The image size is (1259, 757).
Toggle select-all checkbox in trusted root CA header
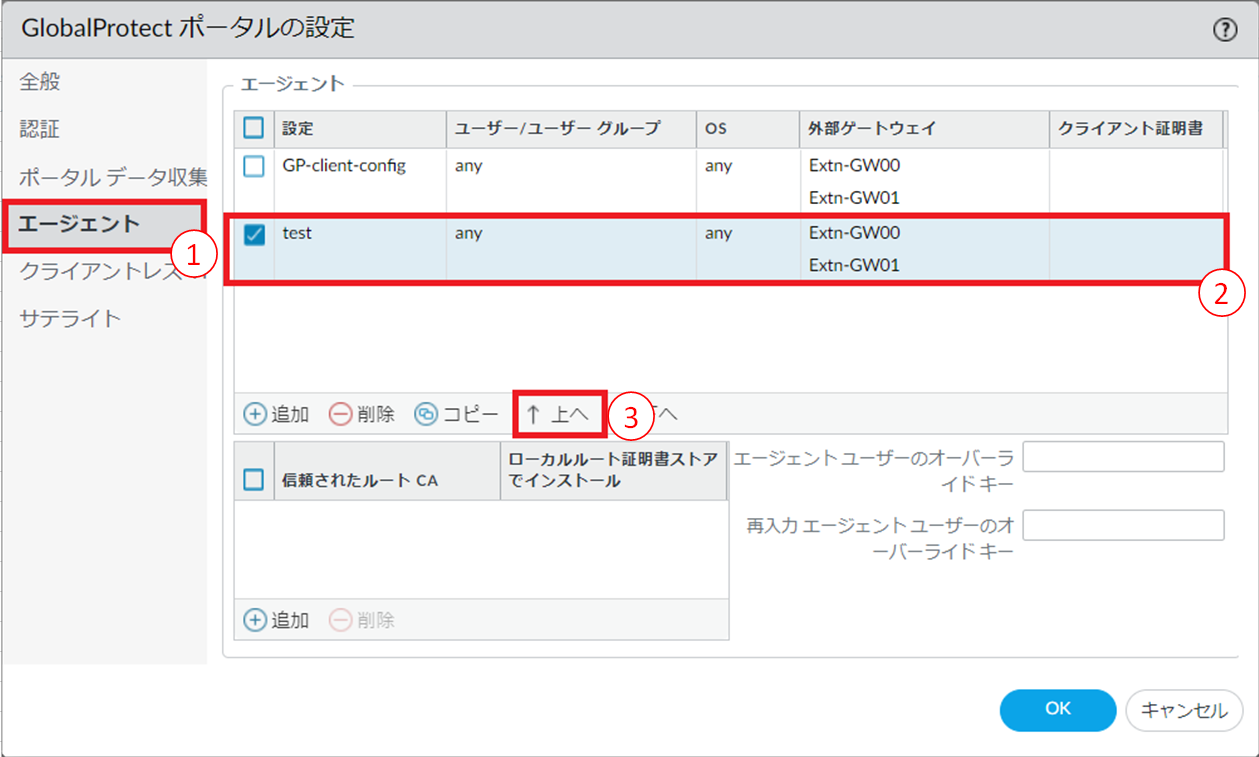(x=254, y=481)
